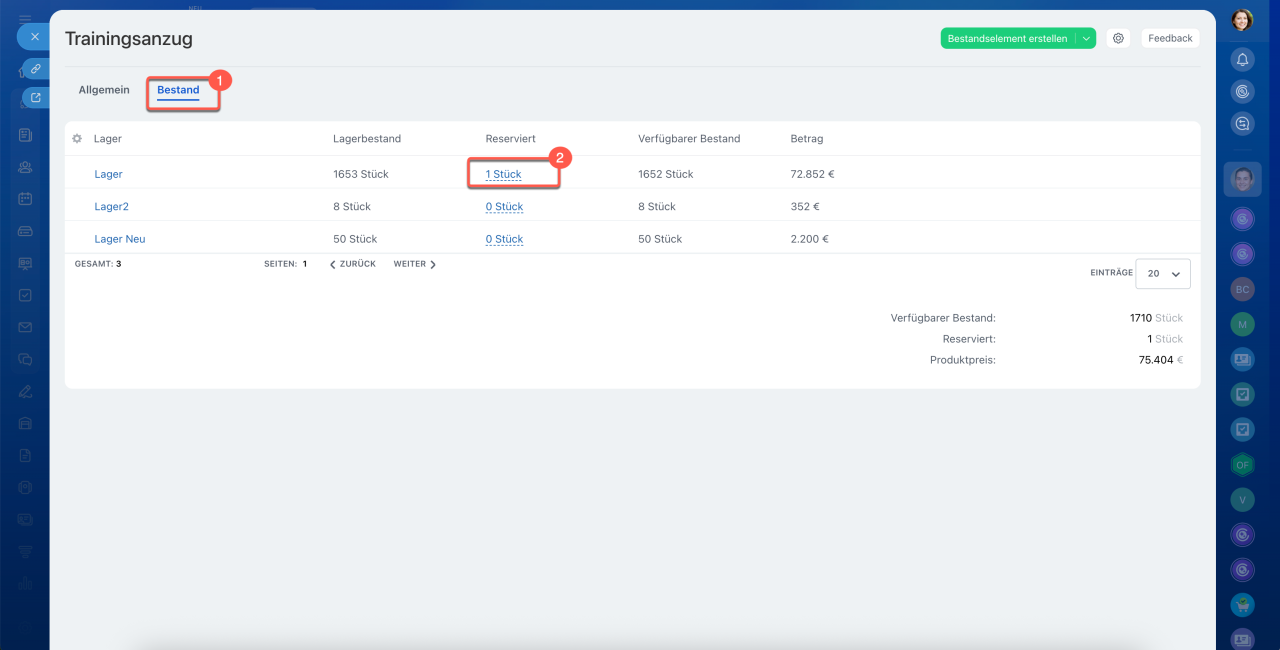Image resolution: width=1280 pixels, height=650 pixels.
Task: Open the mail envelope icon in the left sidebar
Action: 25,327
